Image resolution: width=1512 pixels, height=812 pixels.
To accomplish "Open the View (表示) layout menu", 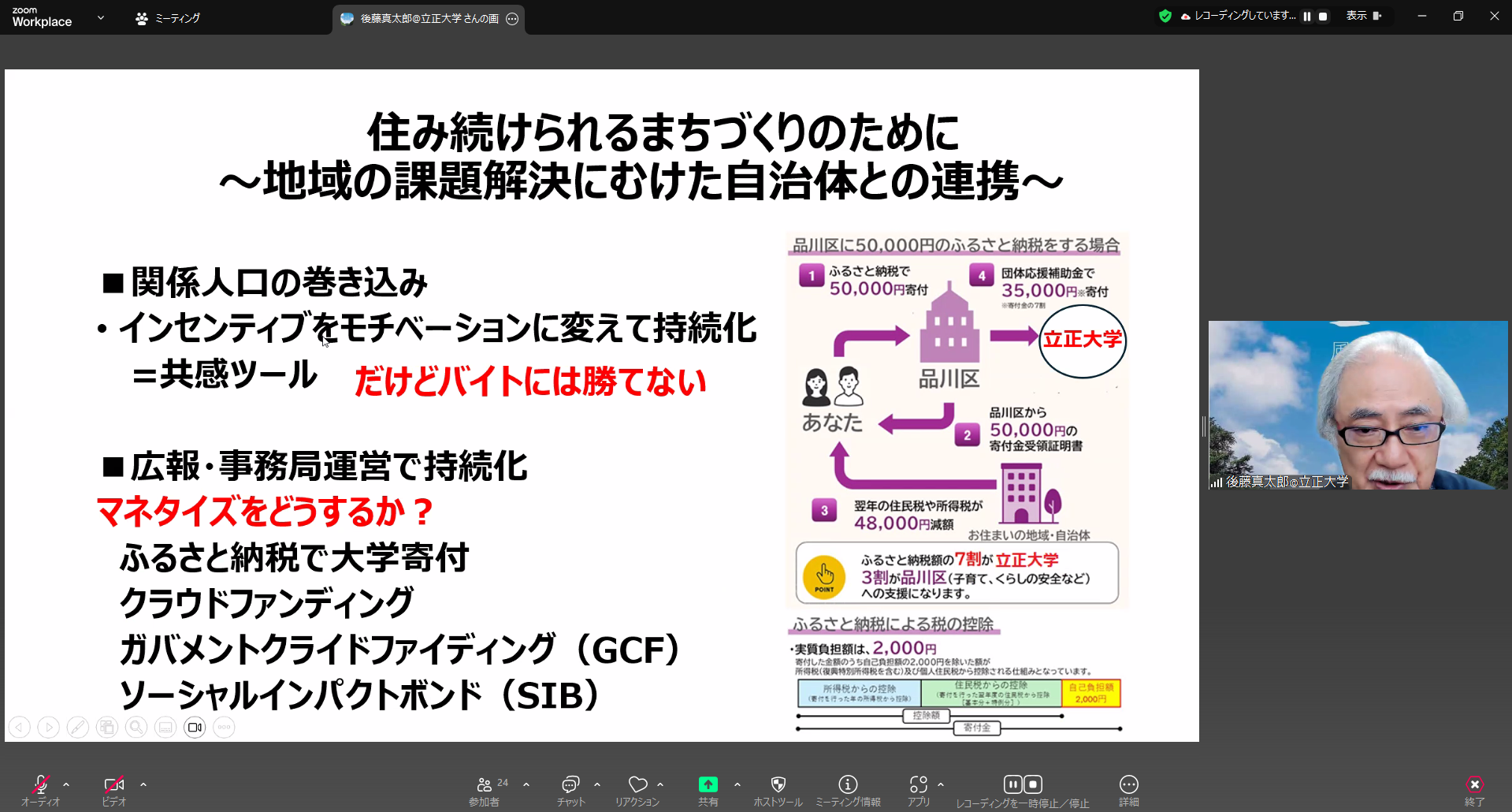I will point(1363,16).
